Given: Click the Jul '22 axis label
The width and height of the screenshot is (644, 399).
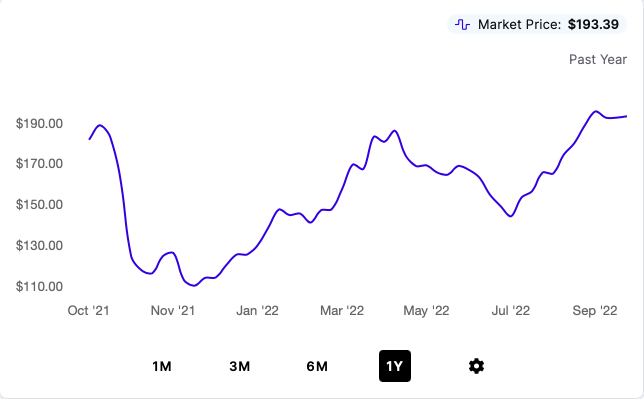Looking at the screenshot, I should (x=511, y=310).
